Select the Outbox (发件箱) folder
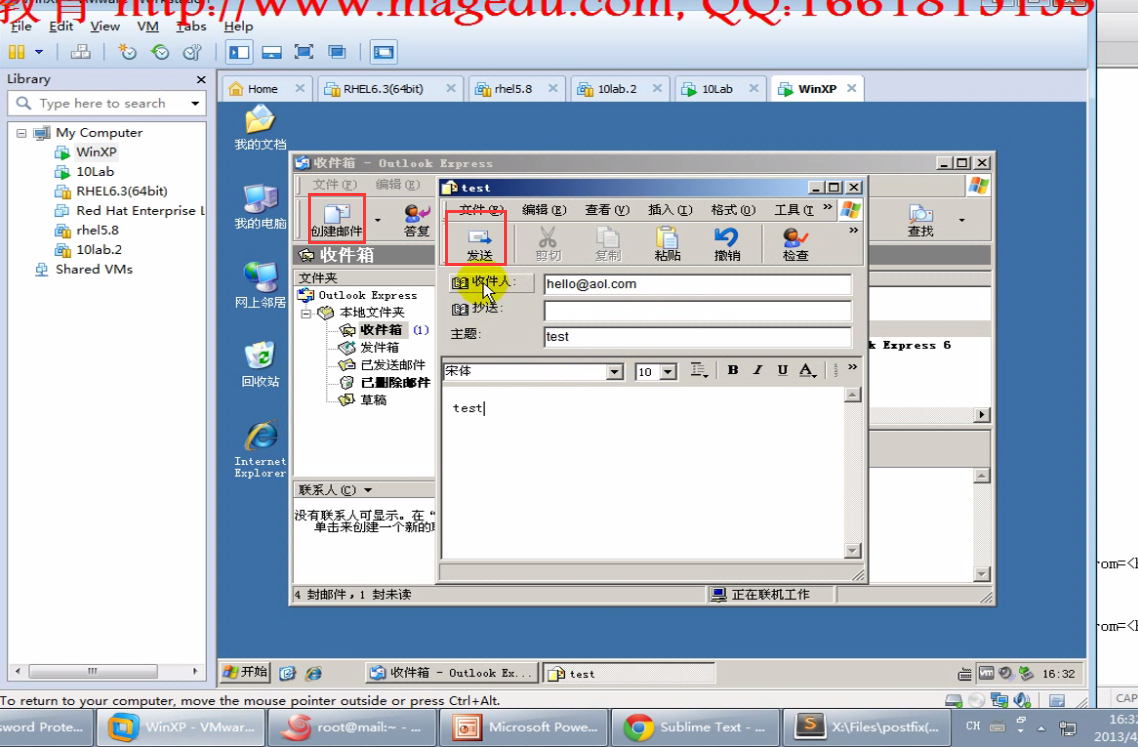The height and width of the screenshot is (747, 1138). point(379,347)
